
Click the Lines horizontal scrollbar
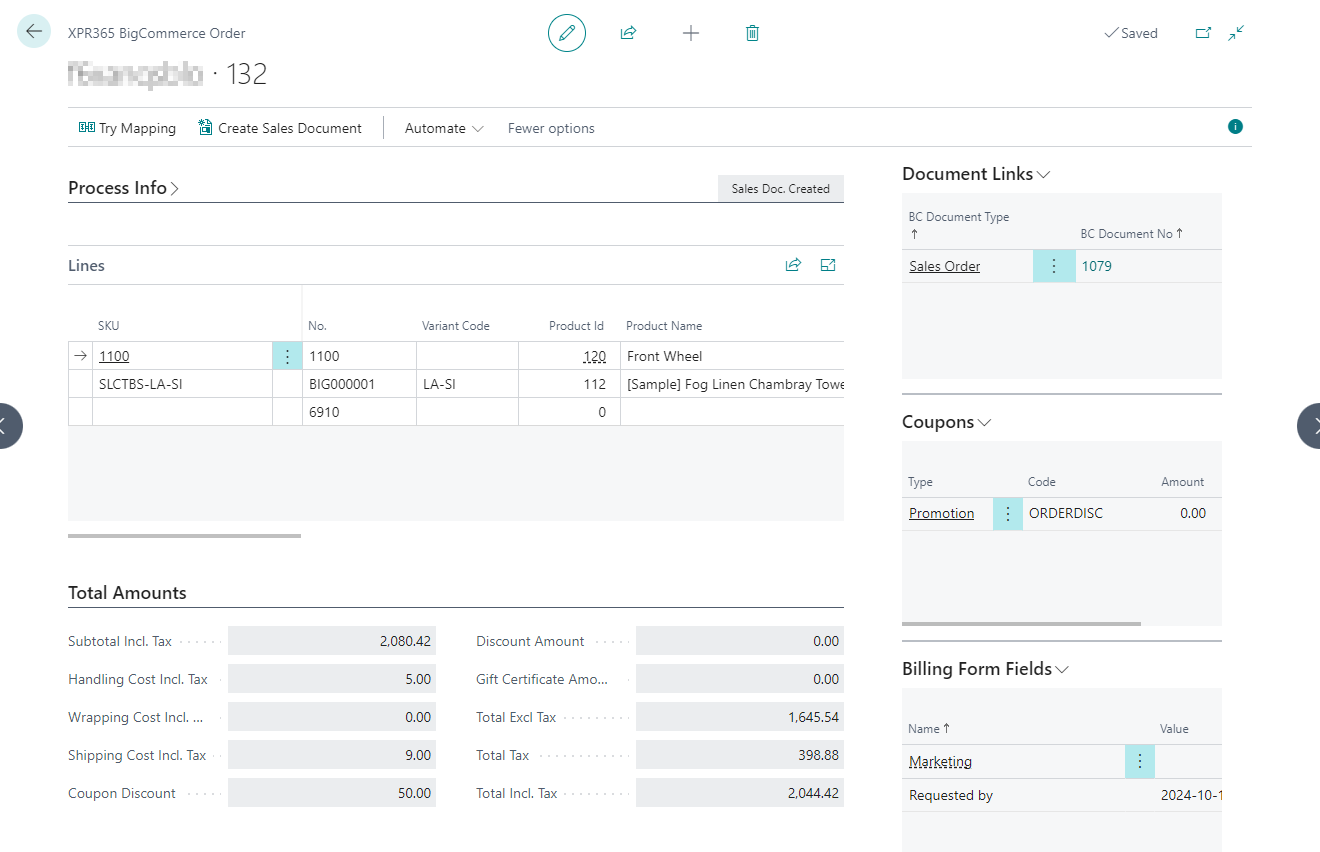point(184,536)
